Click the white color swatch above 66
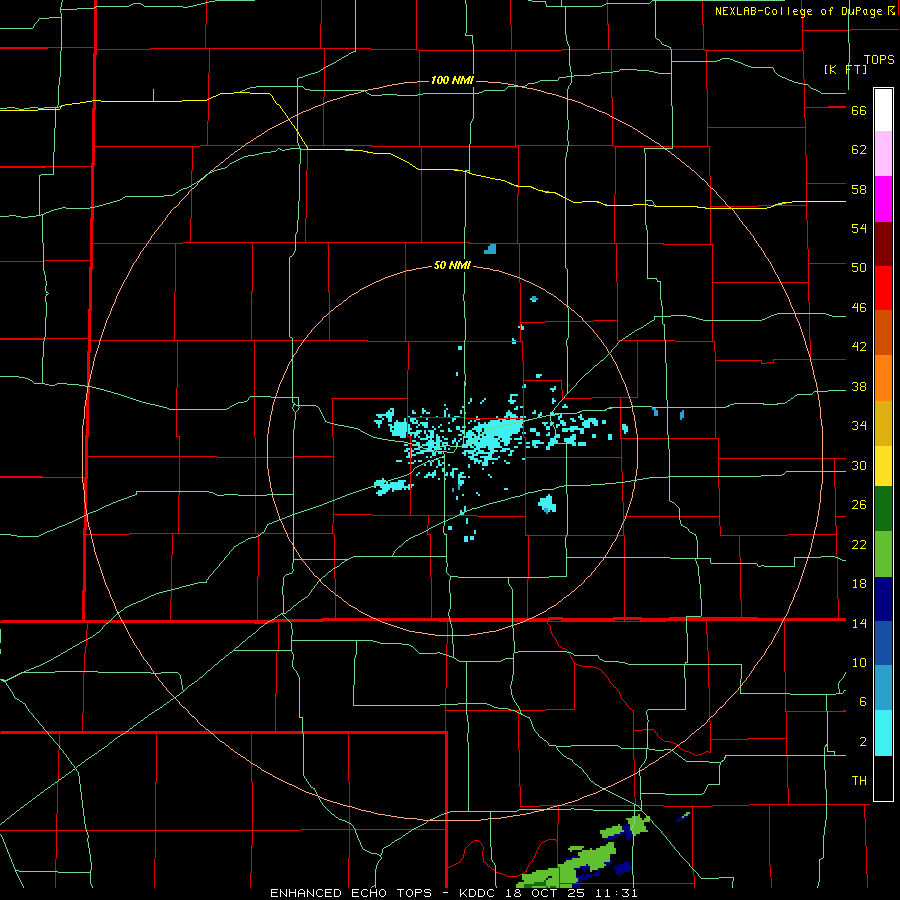The image size is (900, 900). pyautogui.click(x=883, y=110)
